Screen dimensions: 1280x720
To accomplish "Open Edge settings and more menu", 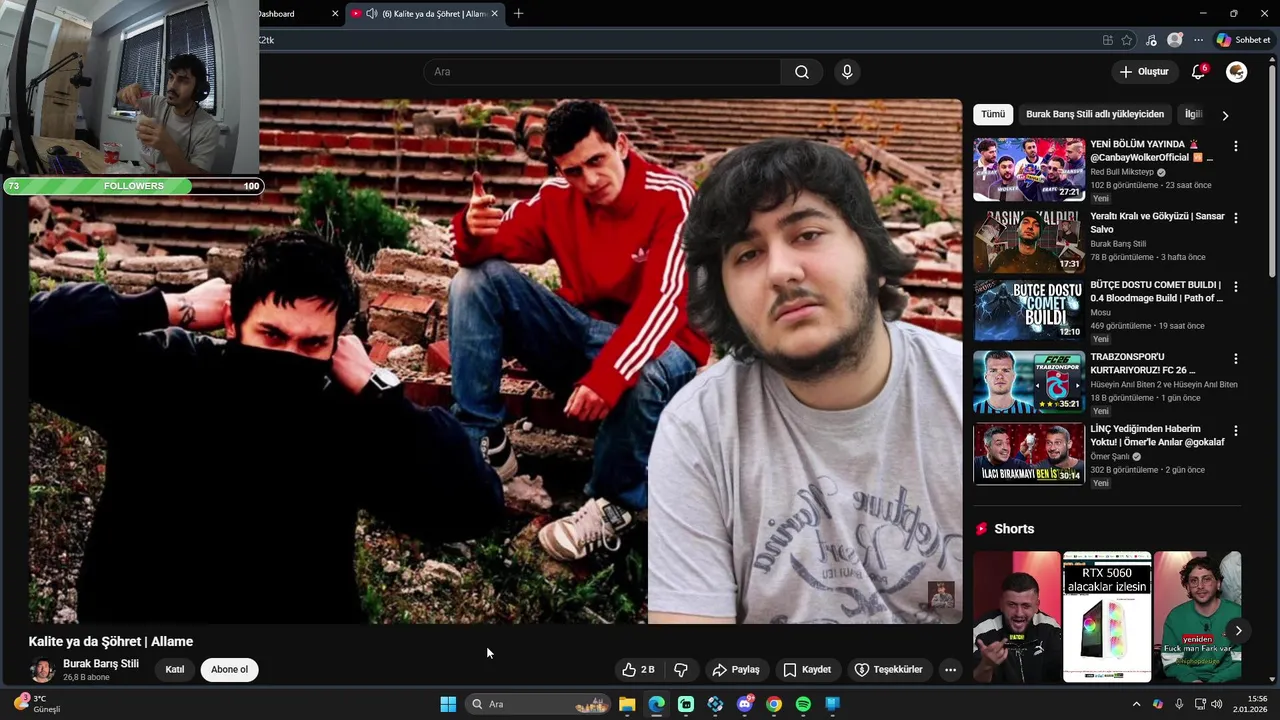I will [1198, 40].
